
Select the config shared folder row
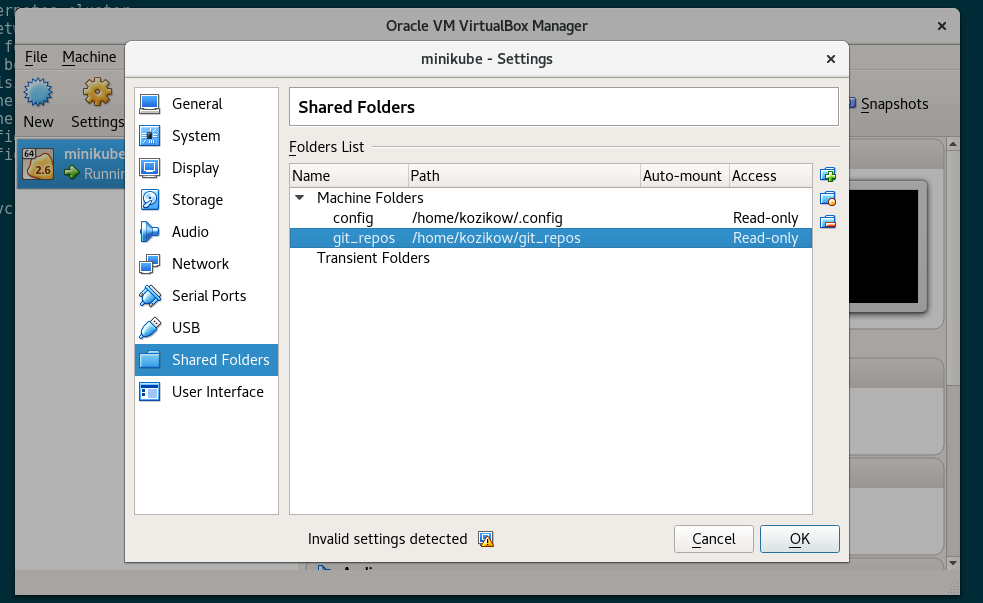[x=353, y=218]
